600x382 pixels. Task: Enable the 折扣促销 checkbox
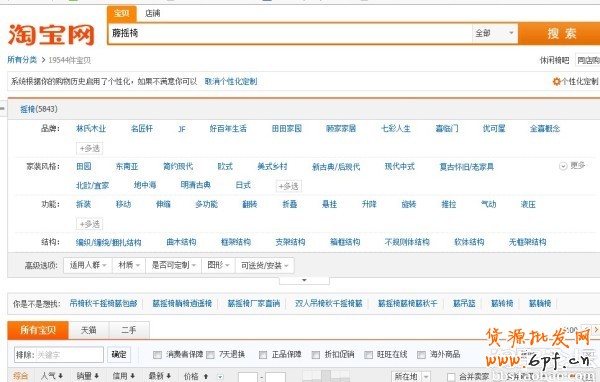pos(315,355)
